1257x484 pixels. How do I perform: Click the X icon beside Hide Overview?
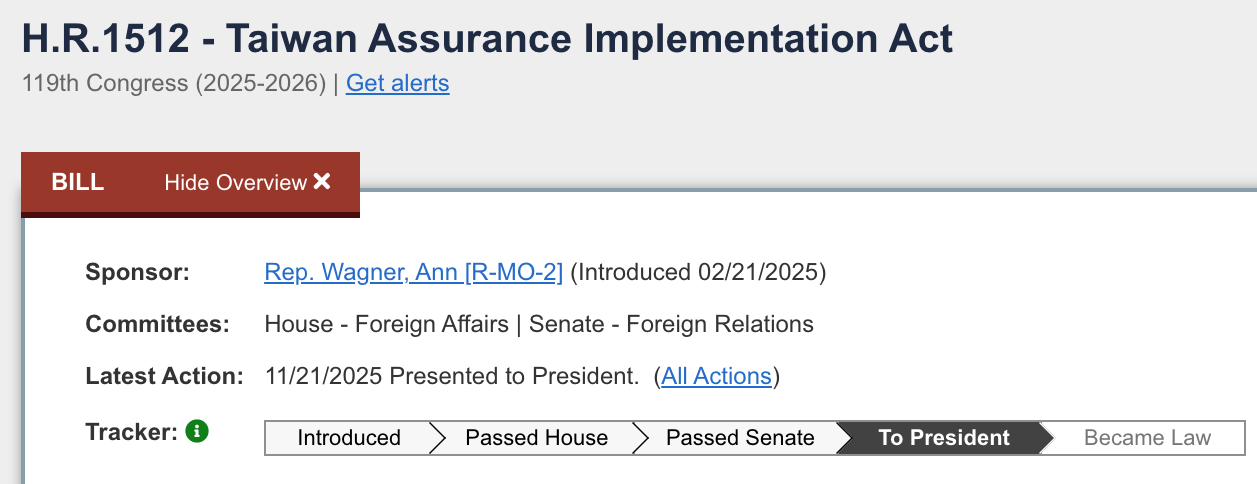click(x=322, y=182)
